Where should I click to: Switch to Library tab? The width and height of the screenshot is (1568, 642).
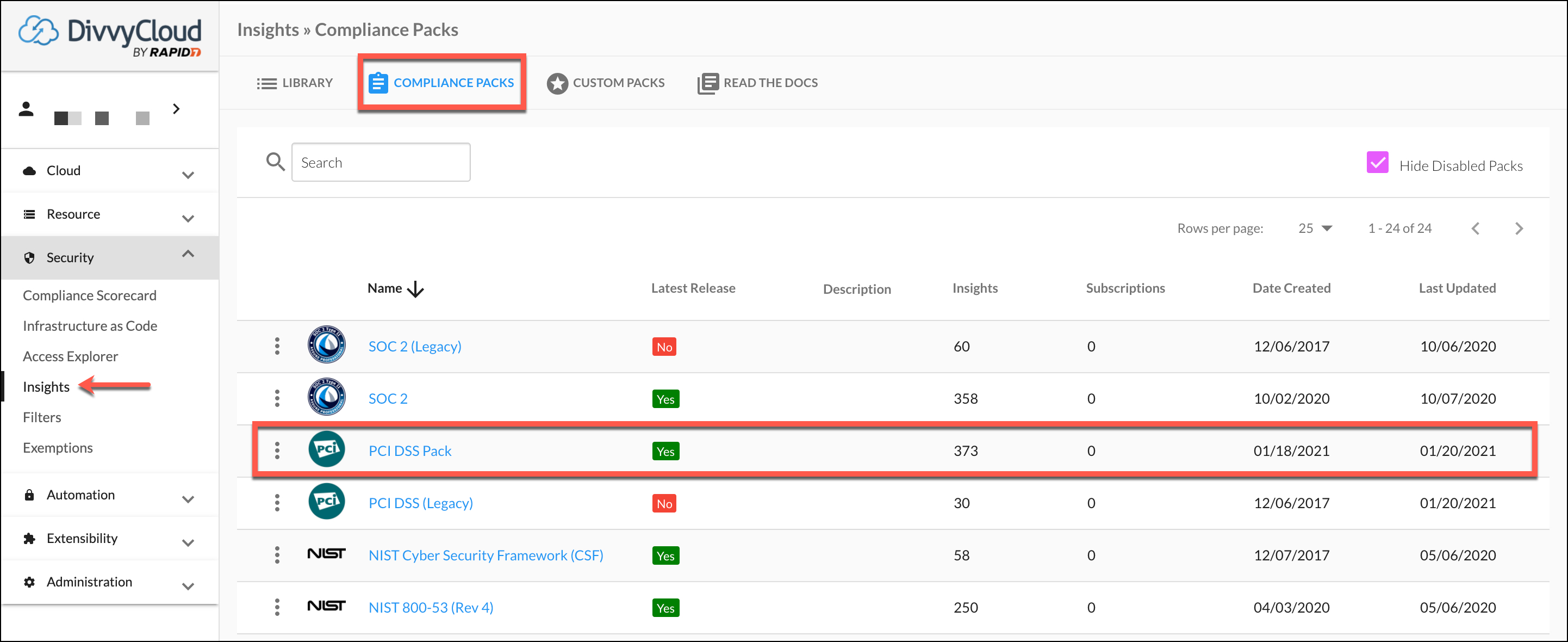coord(295,83)
